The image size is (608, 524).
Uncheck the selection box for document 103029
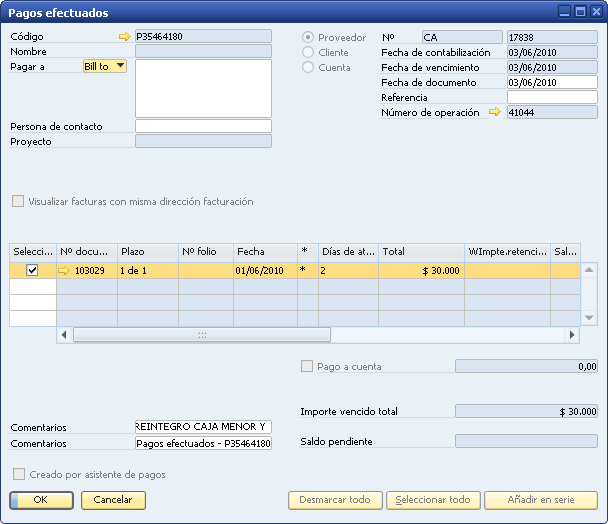tap(33, 270)
